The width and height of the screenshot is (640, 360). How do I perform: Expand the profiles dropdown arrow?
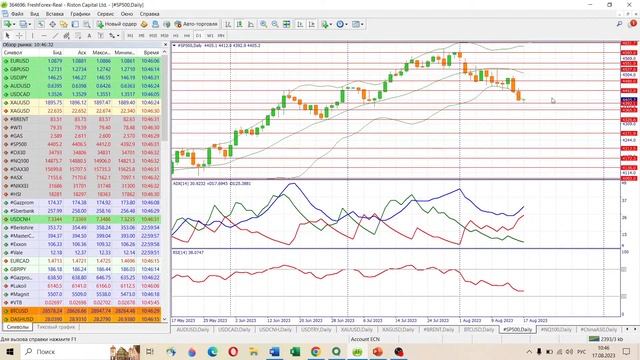(30, 24)
